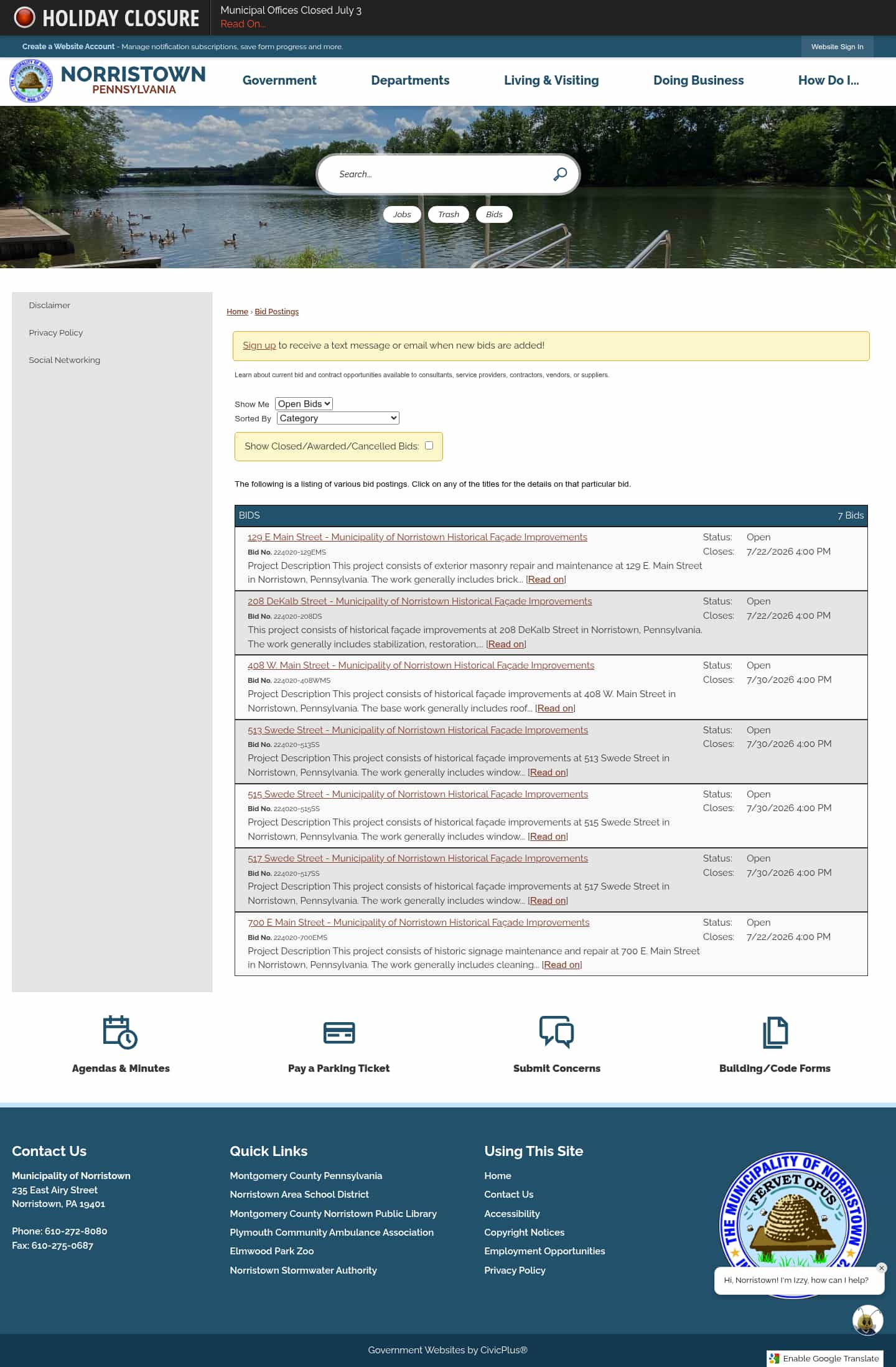The width and height of the screenshot is (896, 1367).
Task: Click Read on for 700 E Main Street
Action: [562, 965]
